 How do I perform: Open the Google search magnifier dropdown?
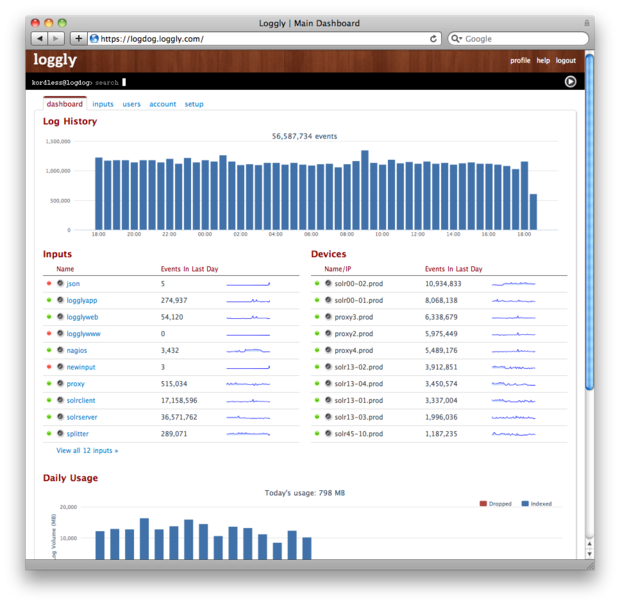tap(457, 39)
